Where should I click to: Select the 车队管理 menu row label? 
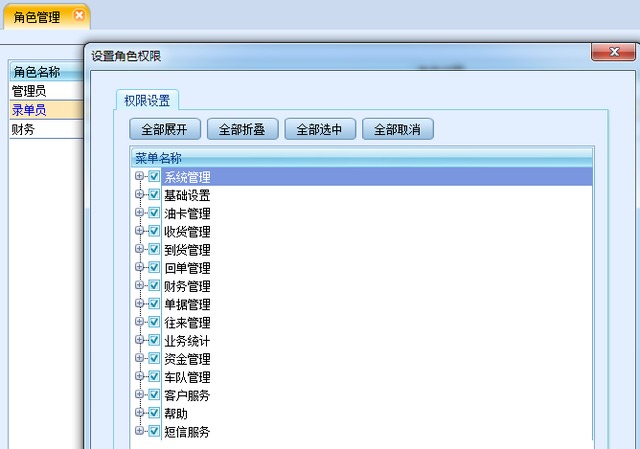pos(187,377)
